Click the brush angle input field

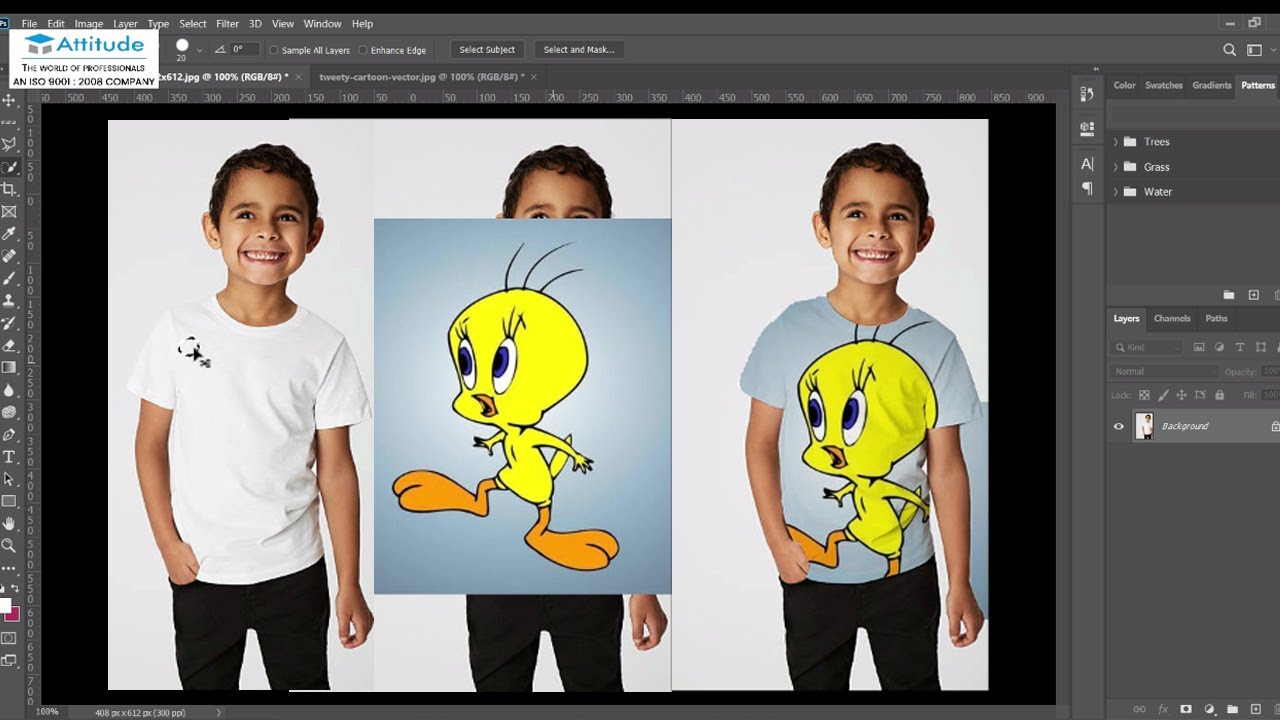pos(244,49)
